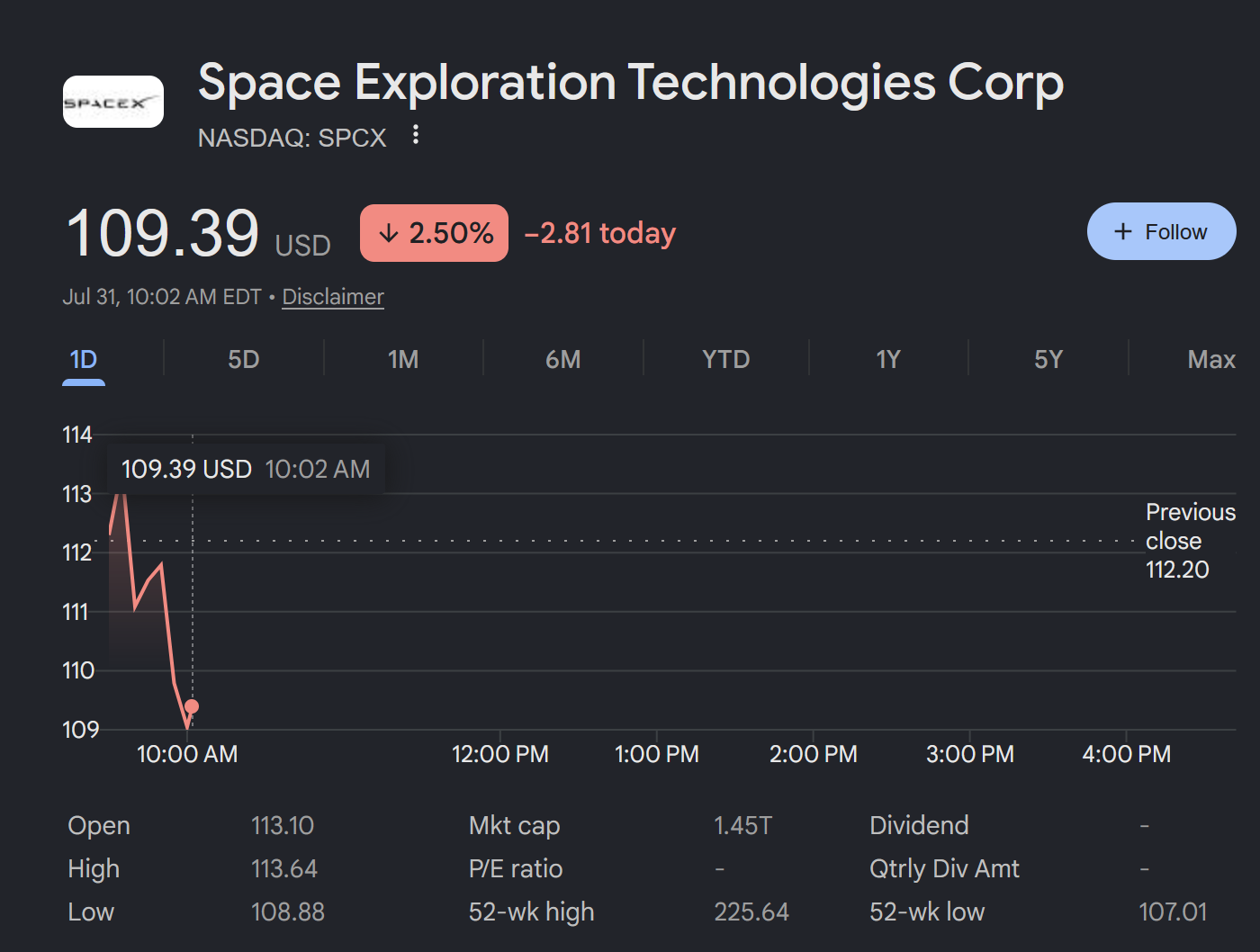Image resolution: width=1260 pixels, height=952 pixels.
Task: Click the Previous close 112.20 label
Action: click(x=1190, y=541)
